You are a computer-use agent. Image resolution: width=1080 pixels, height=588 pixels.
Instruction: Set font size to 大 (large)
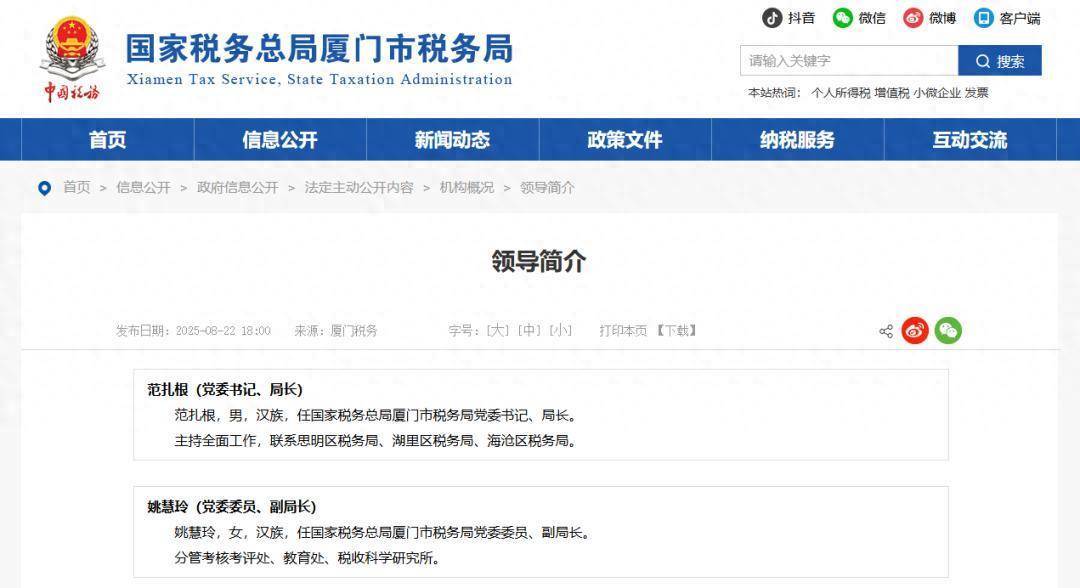[x=497, y=330]
